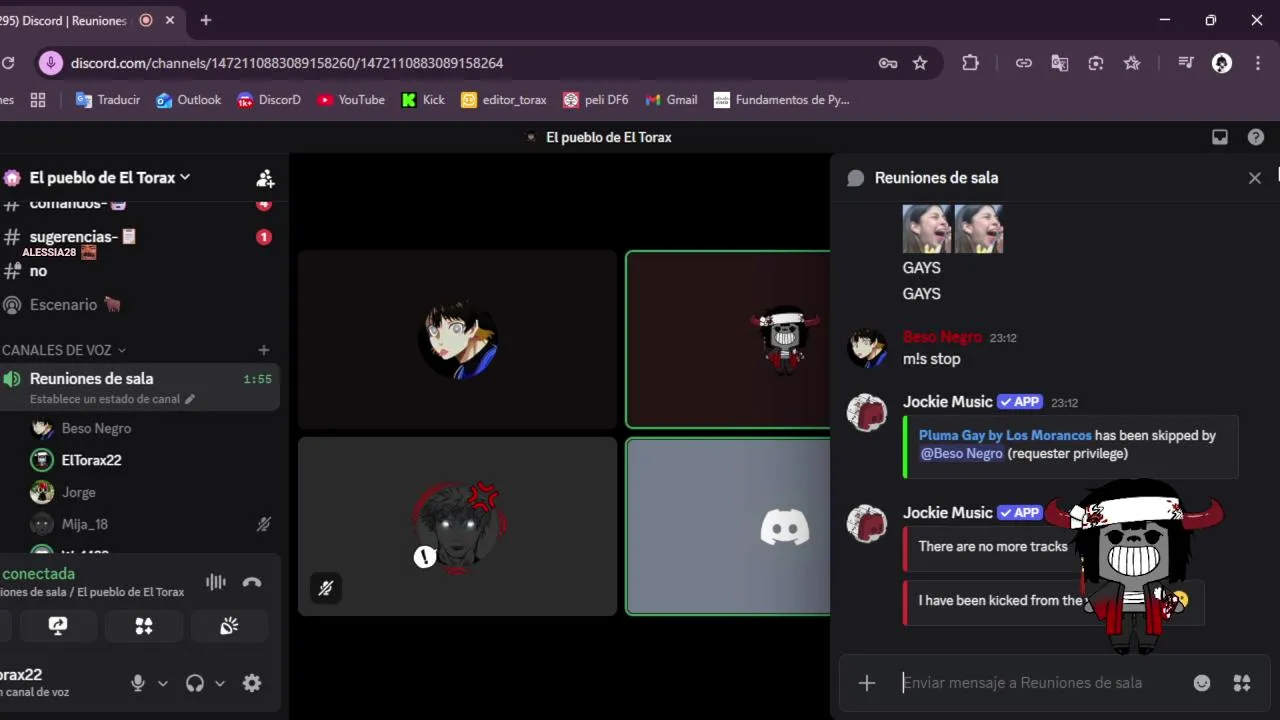The width and height of the screenshot is (1280, 720).
Task: Click Pluma Gay by Los Morancos link
Action: click(1005, 435)
